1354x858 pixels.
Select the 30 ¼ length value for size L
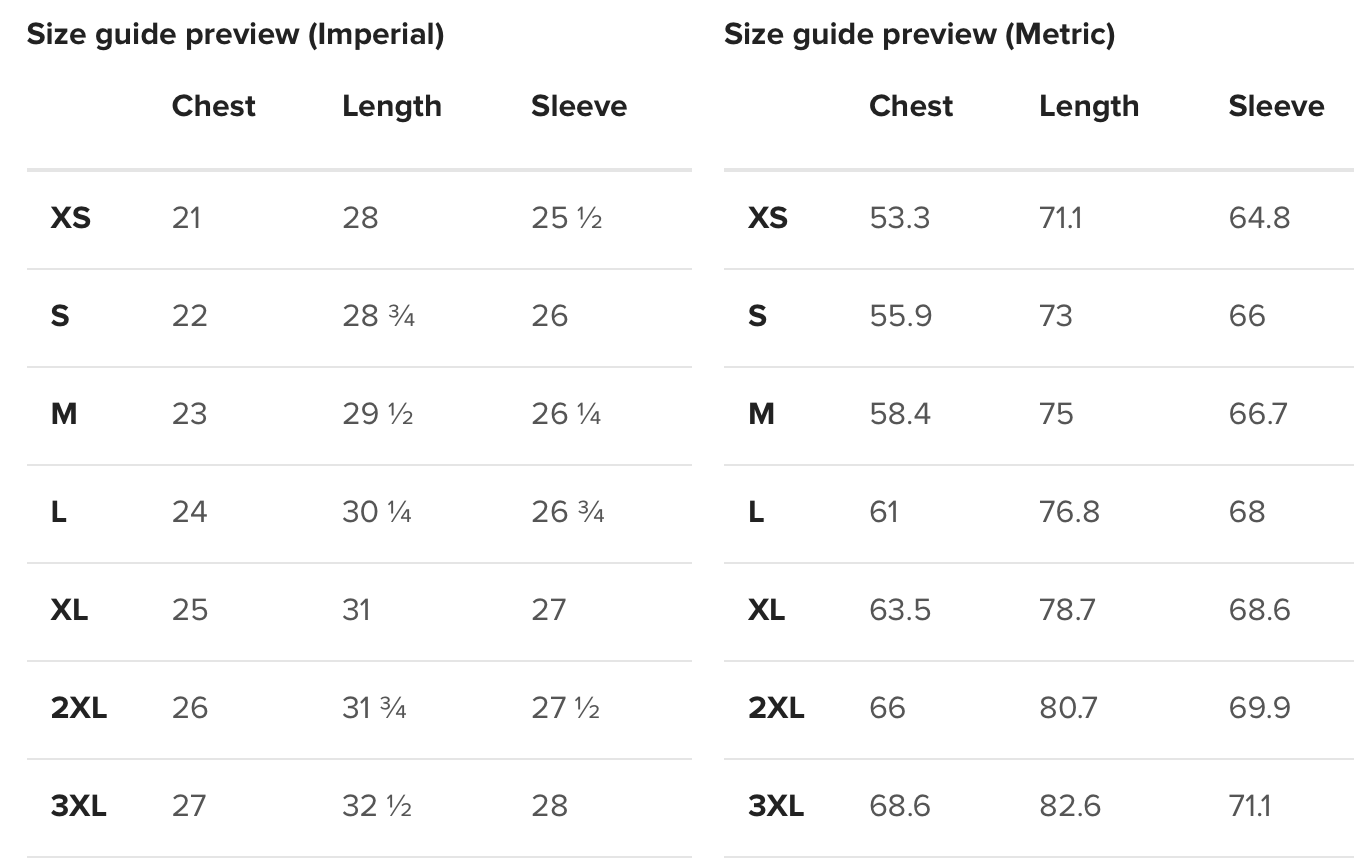click(x=376, y=512)
